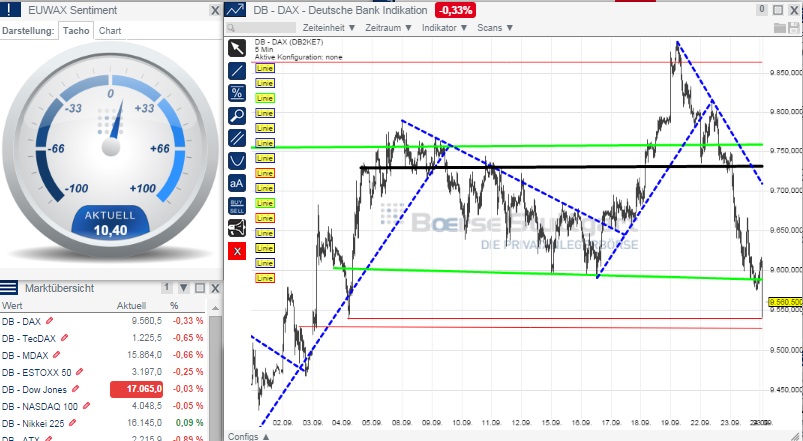Click the list icon beside Marktübersicht title

[x=9, y=287]
